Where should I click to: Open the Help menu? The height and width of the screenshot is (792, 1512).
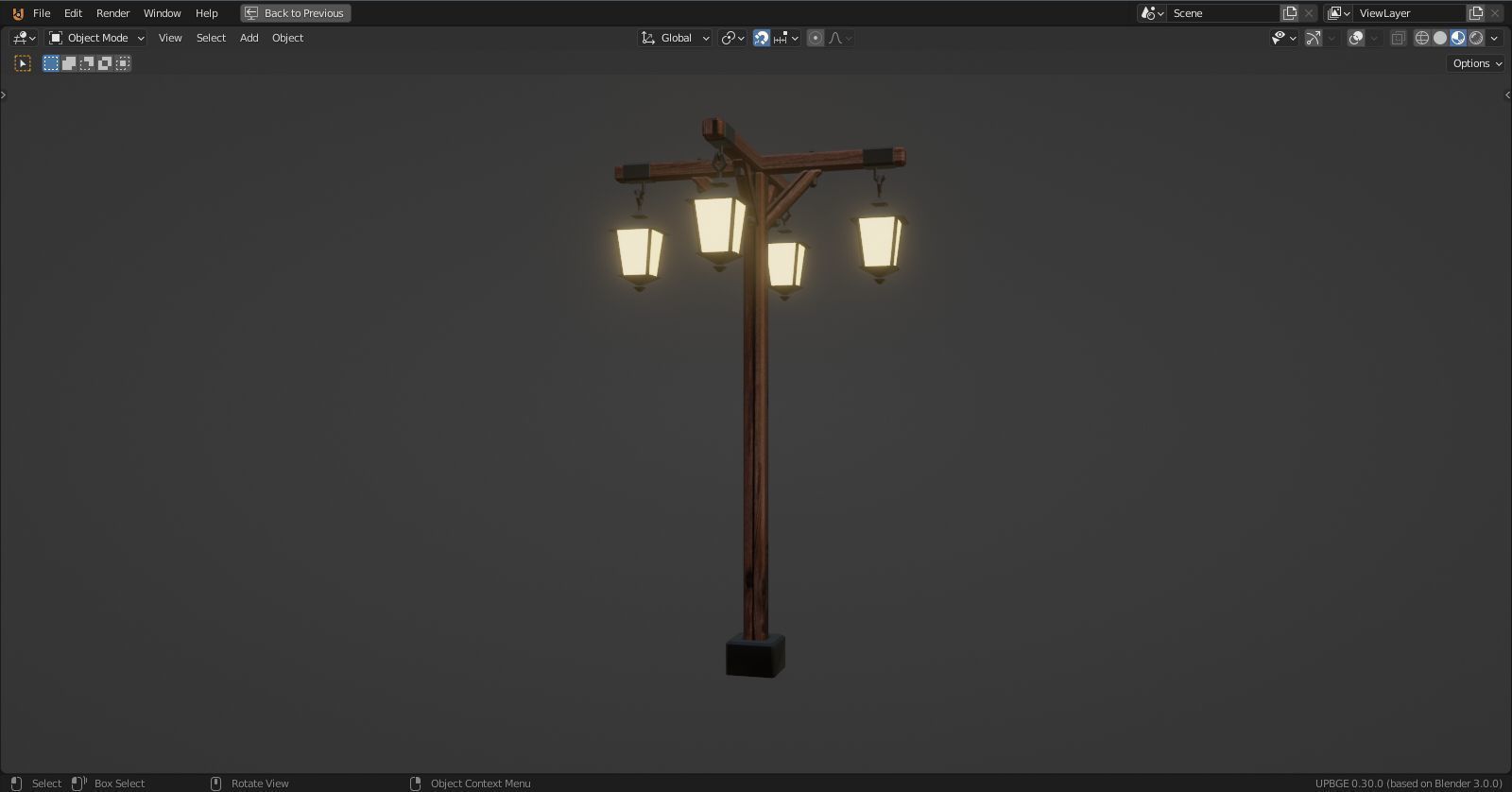[x=206, y=13]
